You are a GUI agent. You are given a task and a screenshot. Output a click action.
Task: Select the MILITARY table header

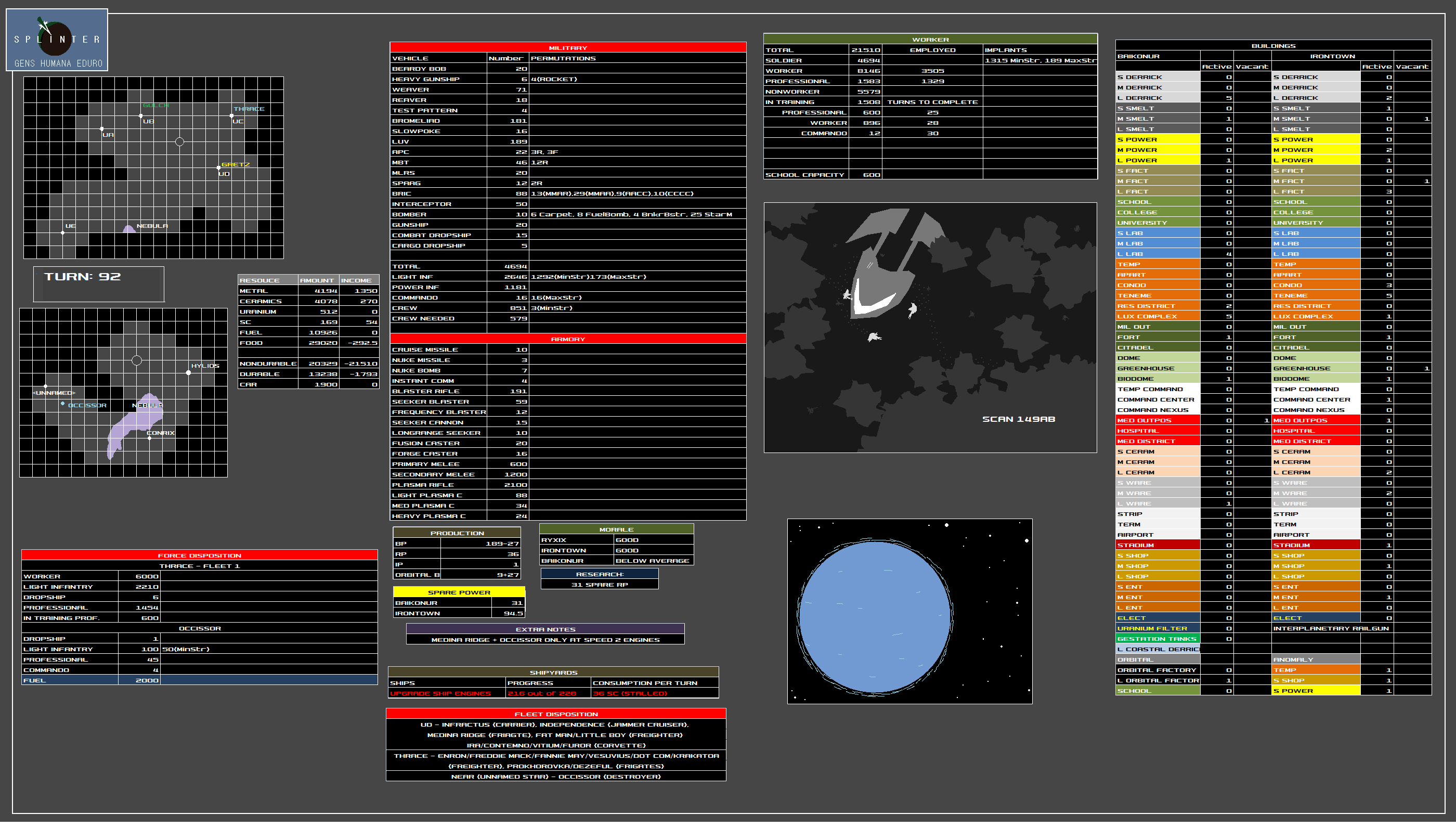[567, 48]
